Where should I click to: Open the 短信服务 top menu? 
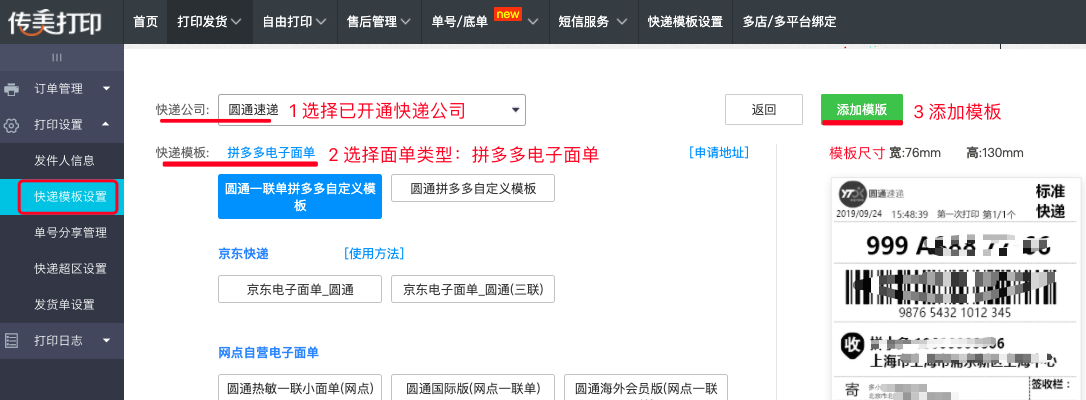[x=593, y=22]
